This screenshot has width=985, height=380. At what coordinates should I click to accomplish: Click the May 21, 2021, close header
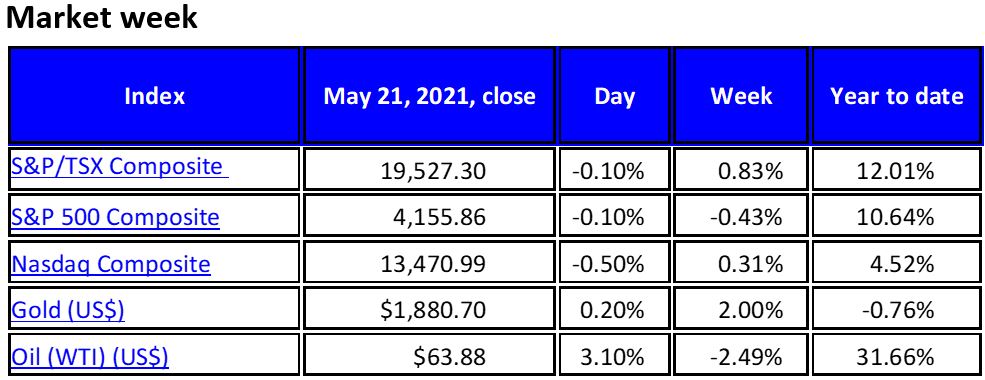click(x=429, y=95)
